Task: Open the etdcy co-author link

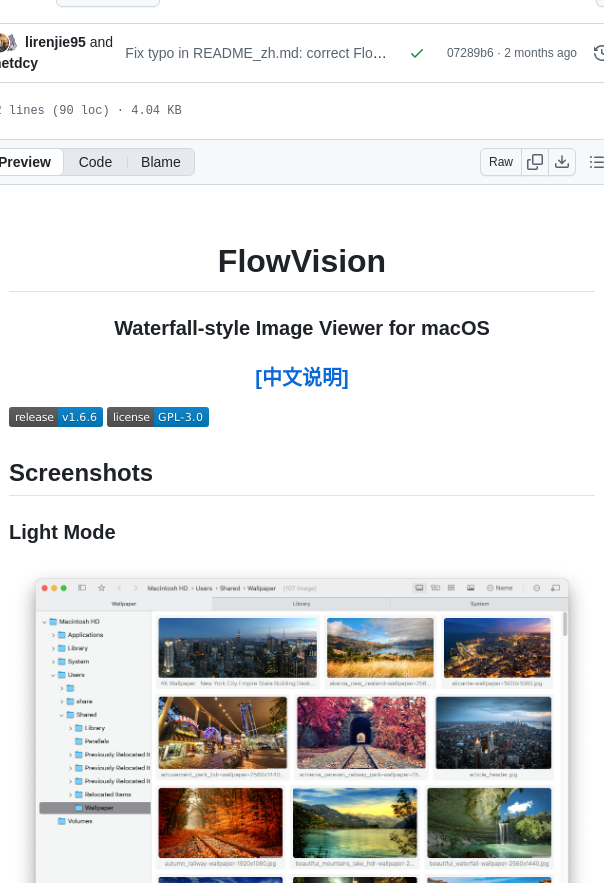Action: pos(19,63)
